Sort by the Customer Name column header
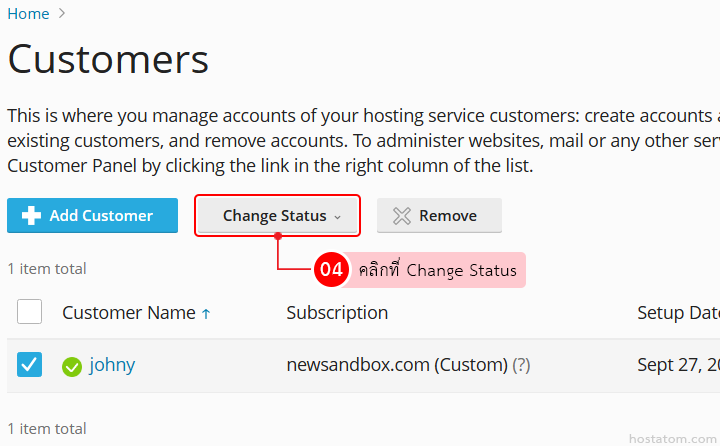 point(128,313)
